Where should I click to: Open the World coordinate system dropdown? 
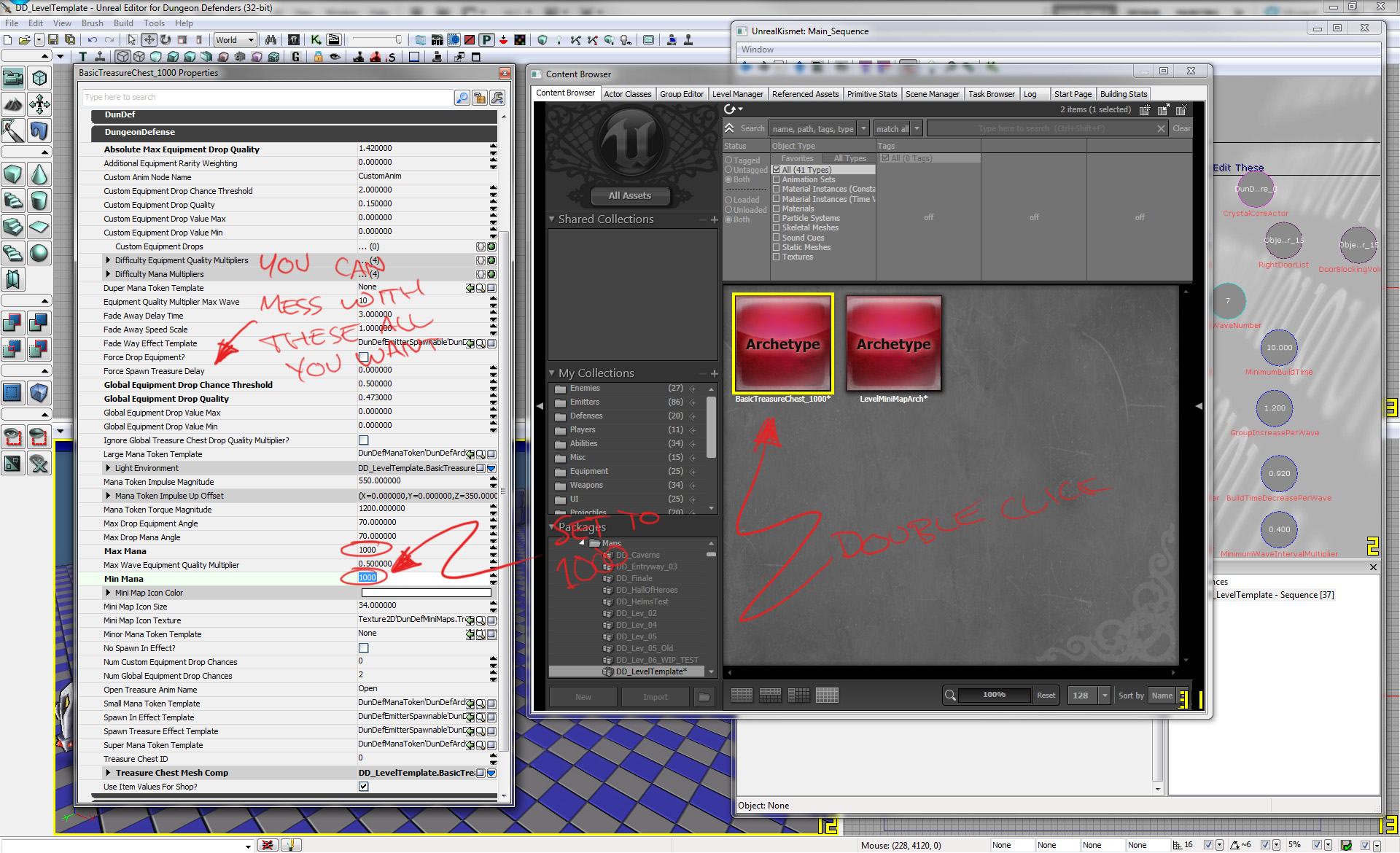point(235,40)
